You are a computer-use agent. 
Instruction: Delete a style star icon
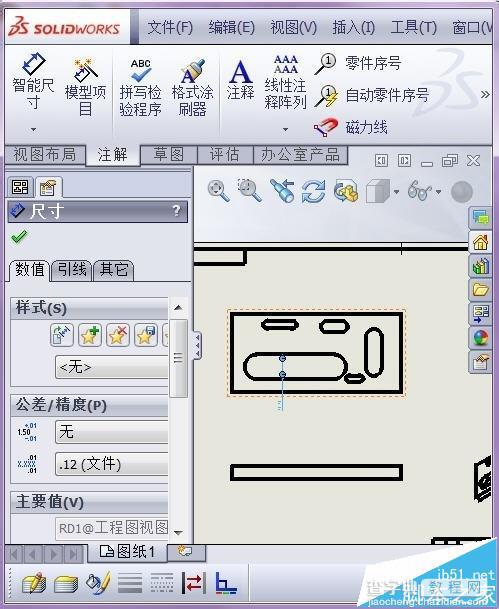point(118,335)
